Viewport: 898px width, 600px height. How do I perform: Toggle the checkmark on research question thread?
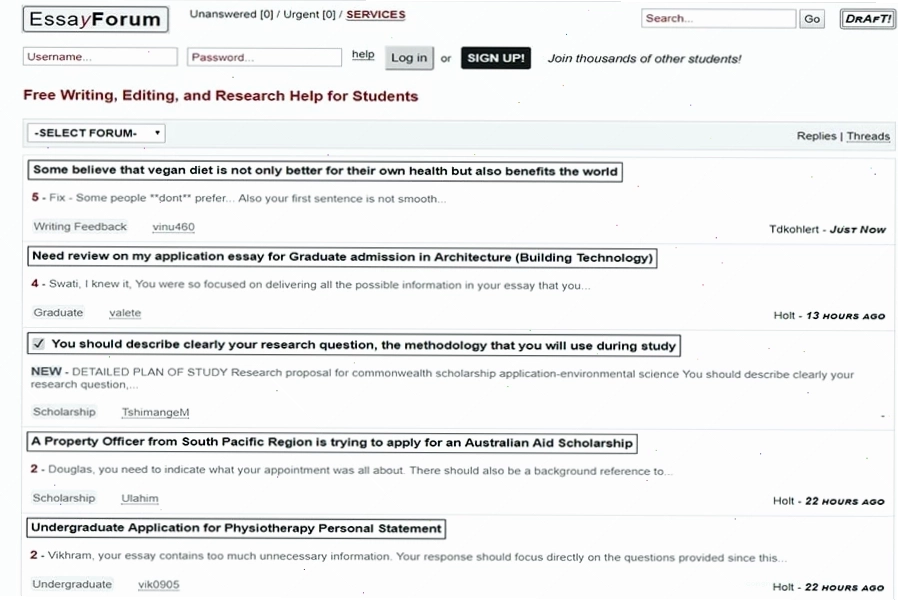pyautogui.click(x=38, y=344)
